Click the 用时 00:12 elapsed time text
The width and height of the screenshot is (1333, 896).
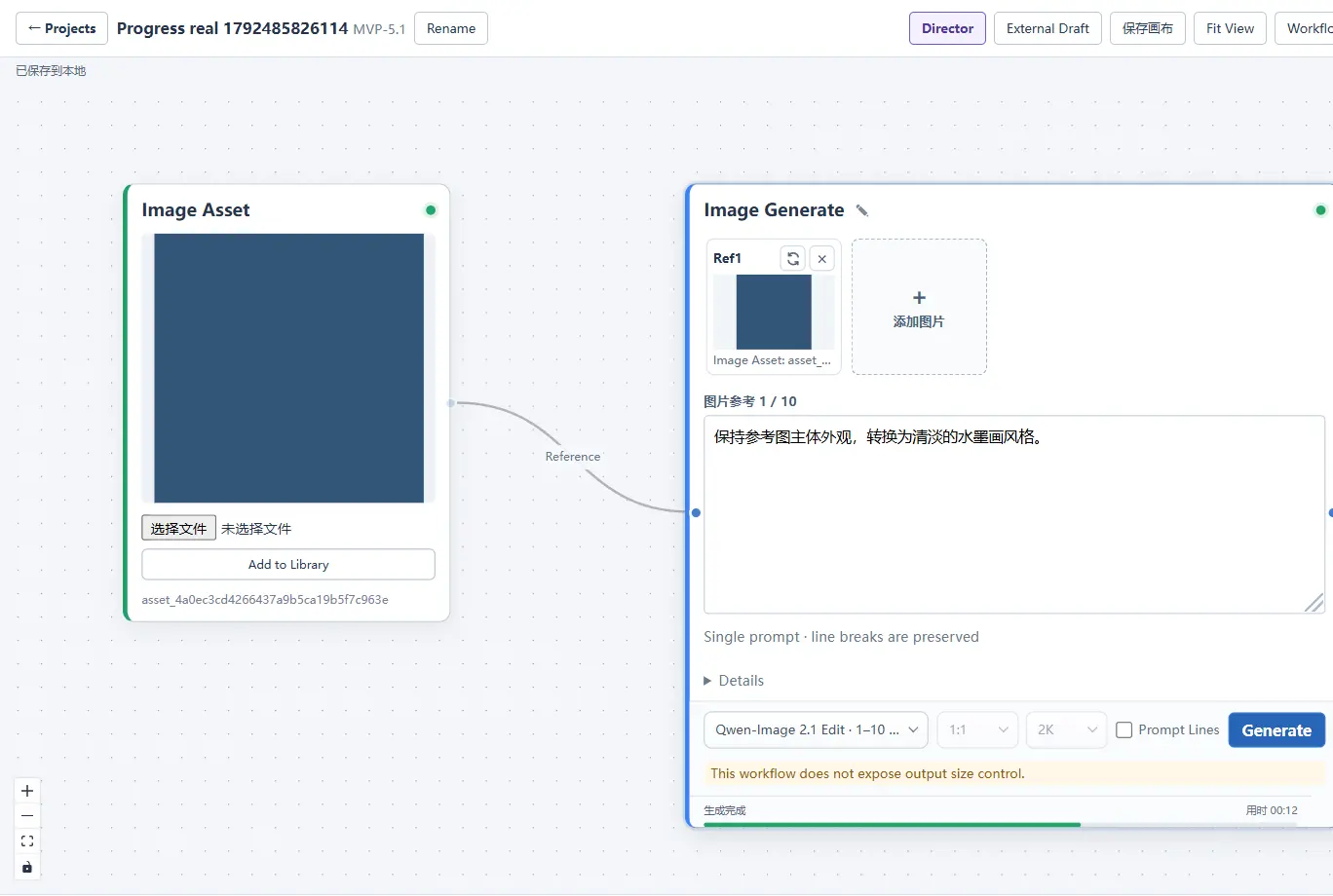[x=1272, y=810]
